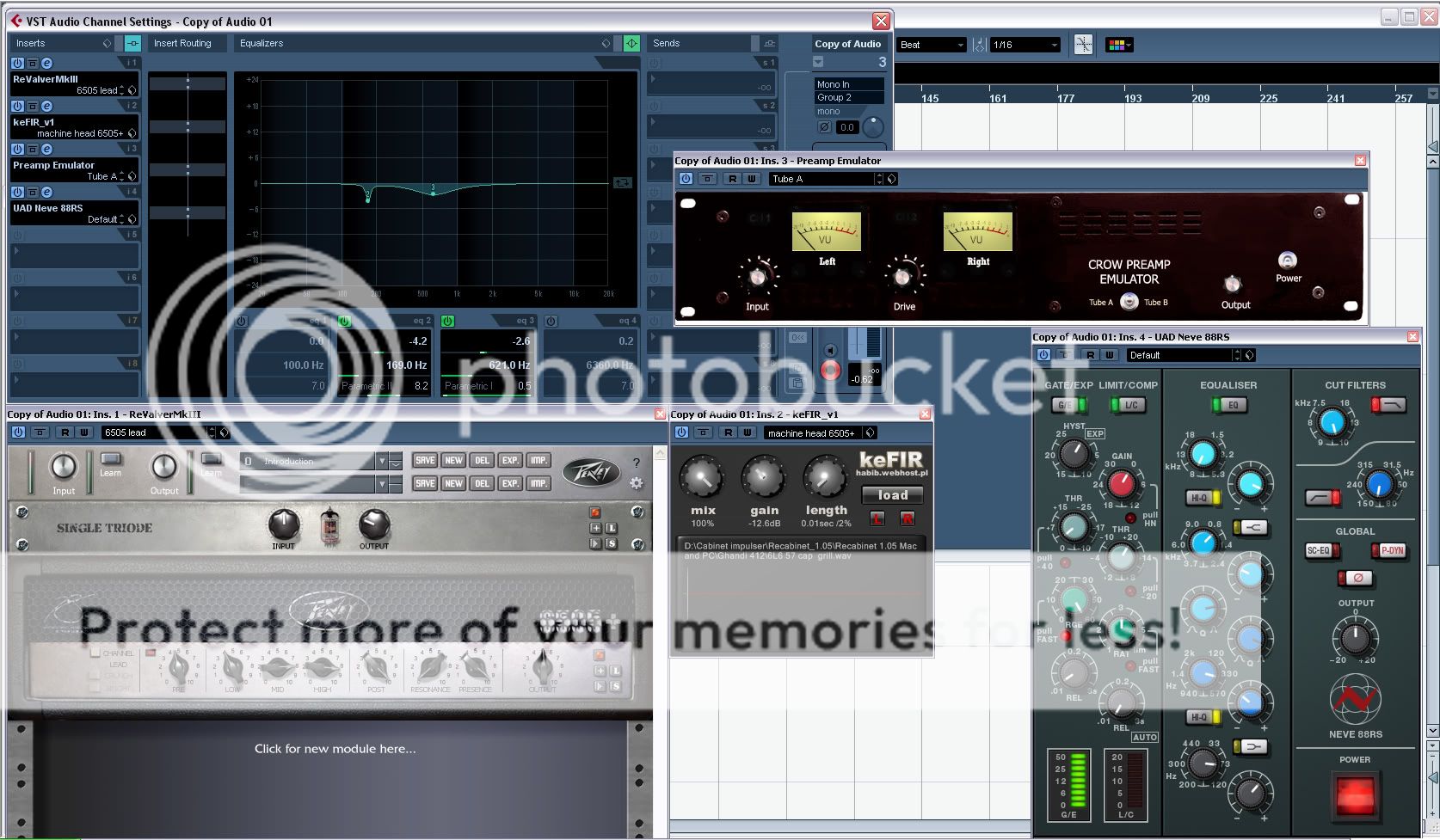This screenshot has height=840, width=1440.
Task: Disable EQ band 3 power button
Action: (x=447, y=321)
